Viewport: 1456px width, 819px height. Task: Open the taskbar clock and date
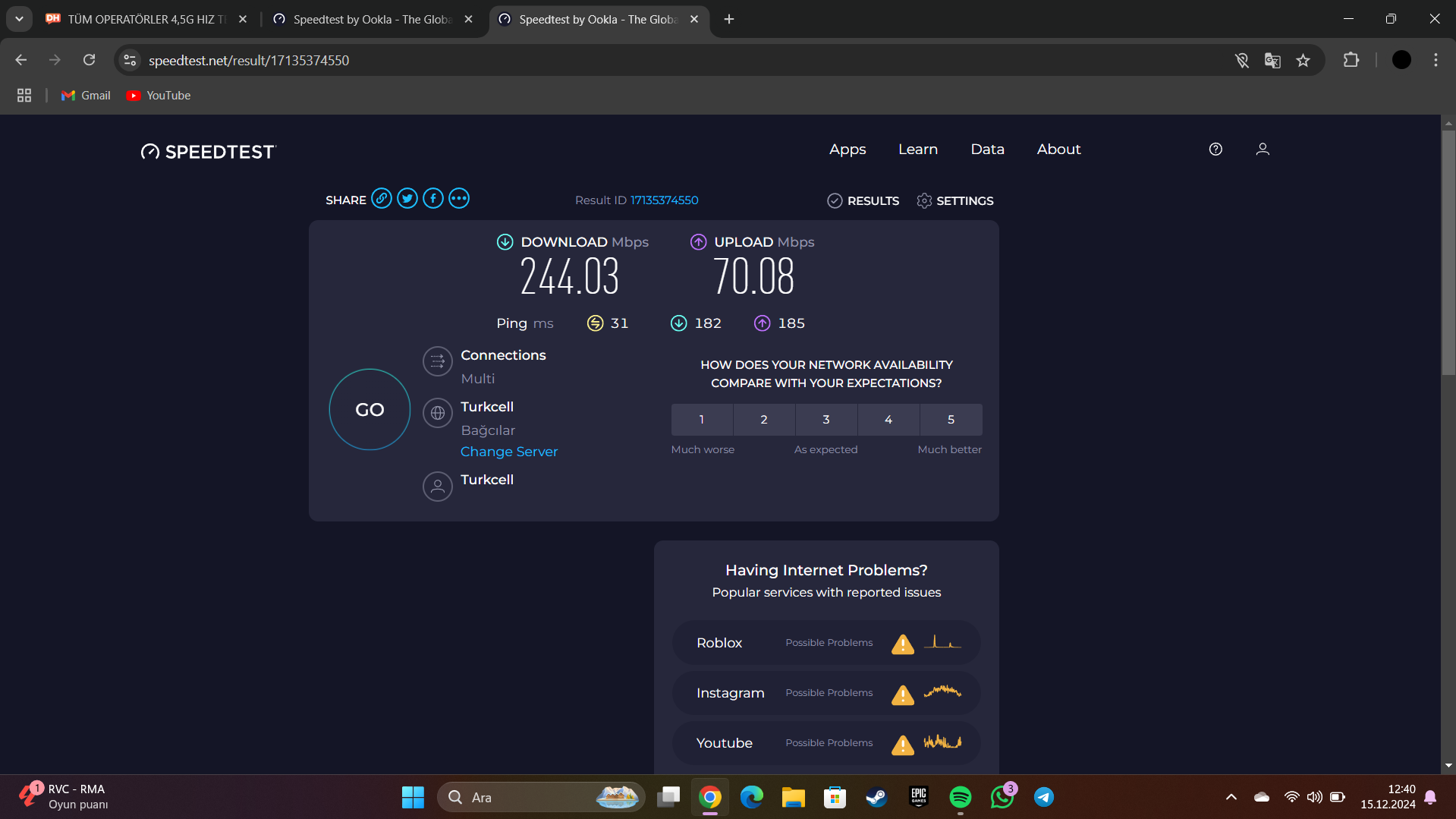click(x=1388, y=797)
